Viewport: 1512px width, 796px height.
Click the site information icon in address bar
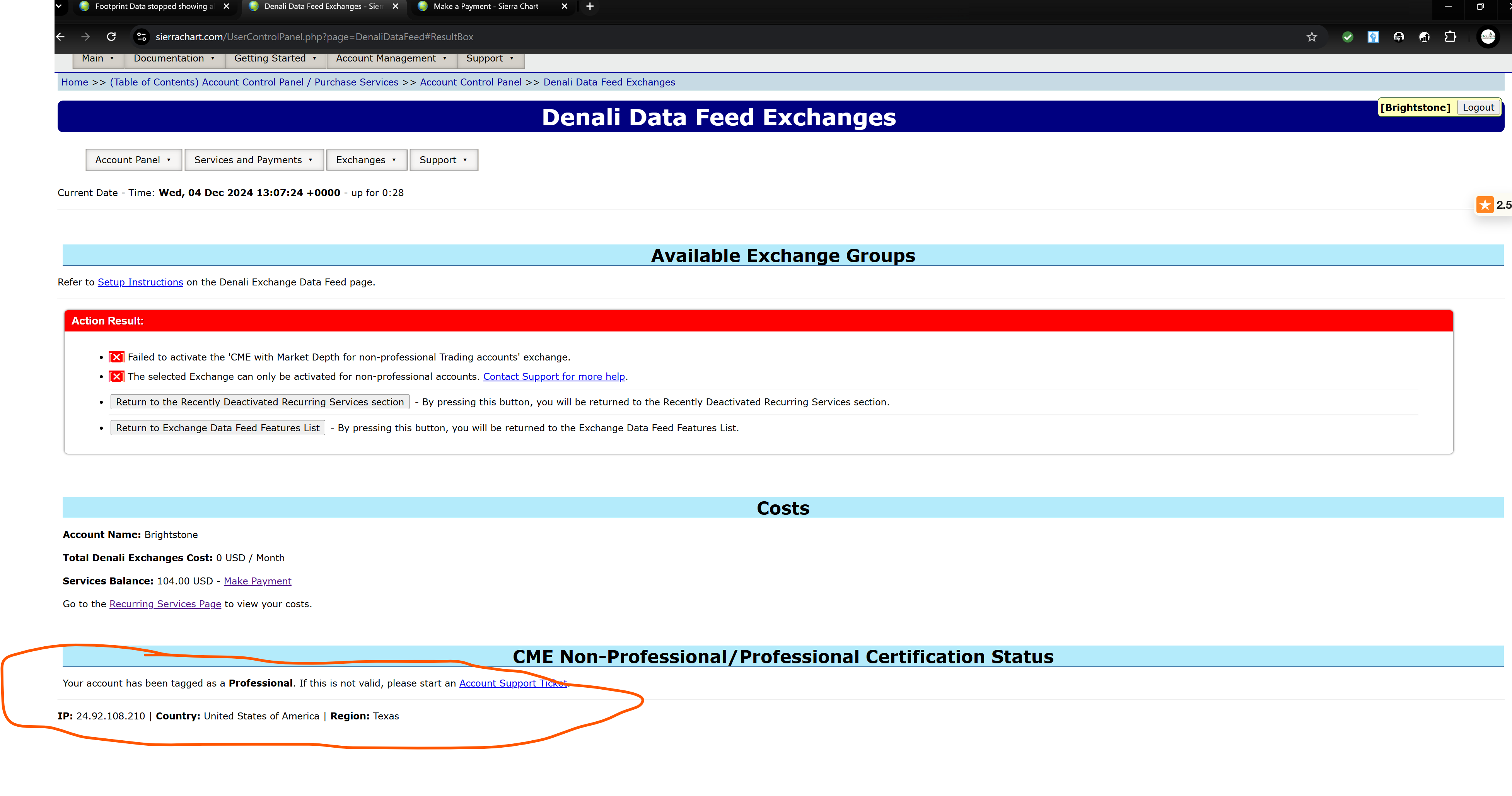142,37
